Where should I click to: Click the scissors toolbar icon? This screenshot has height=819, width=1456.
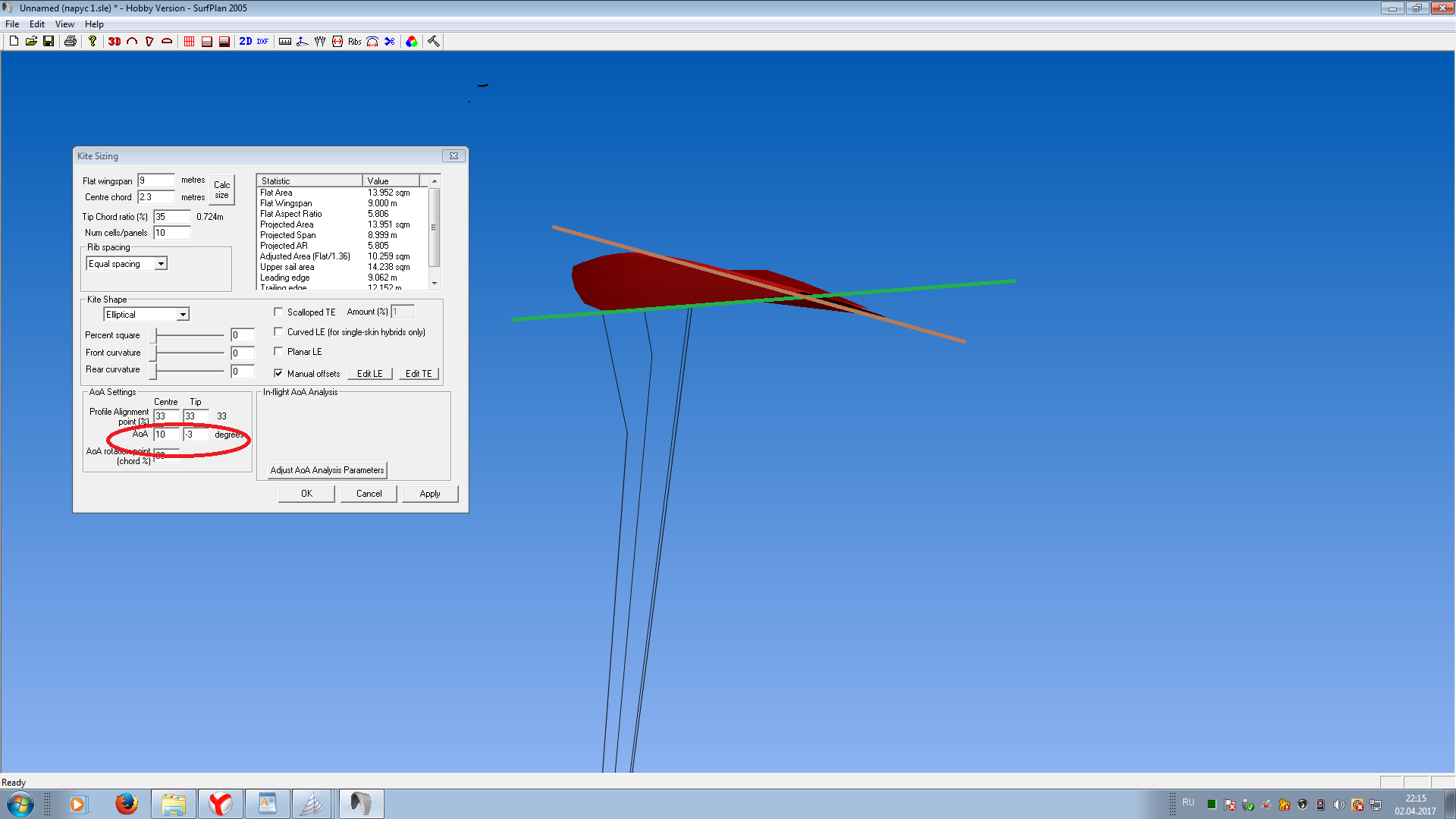[390, 42]
